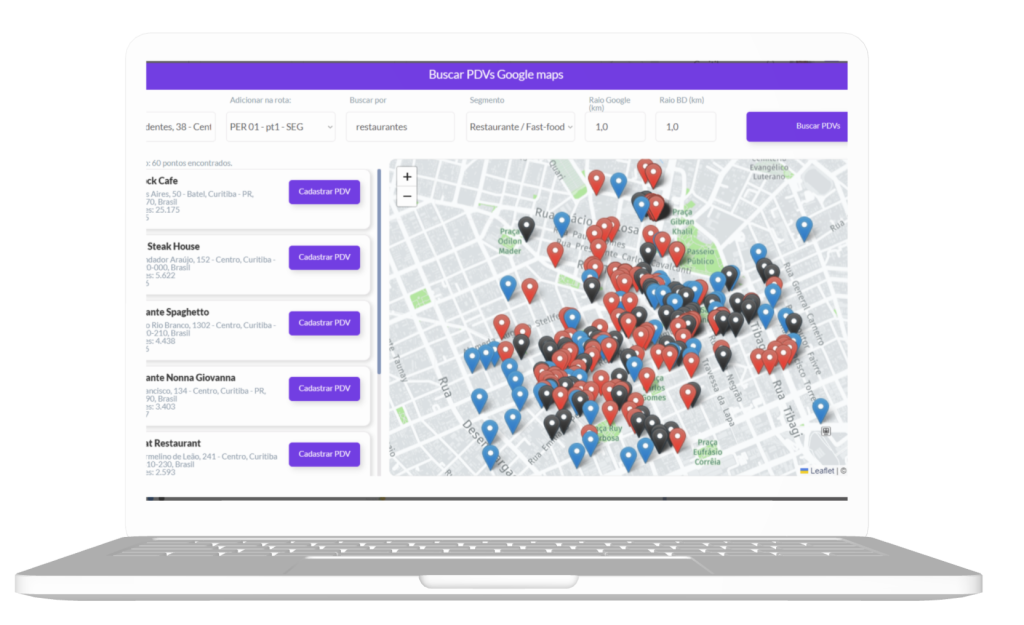
Task: Click red marker just below-right of Odilon Mader label
Action: coord(555,253)
